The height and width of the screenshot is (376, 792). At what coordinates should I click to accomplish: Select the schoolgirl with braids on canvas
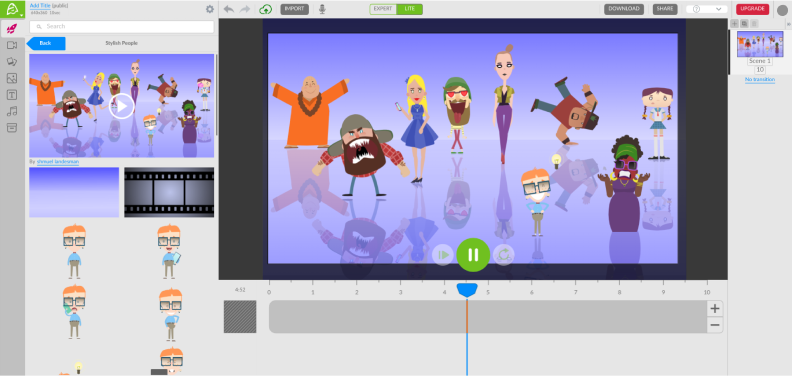point(657,124)
